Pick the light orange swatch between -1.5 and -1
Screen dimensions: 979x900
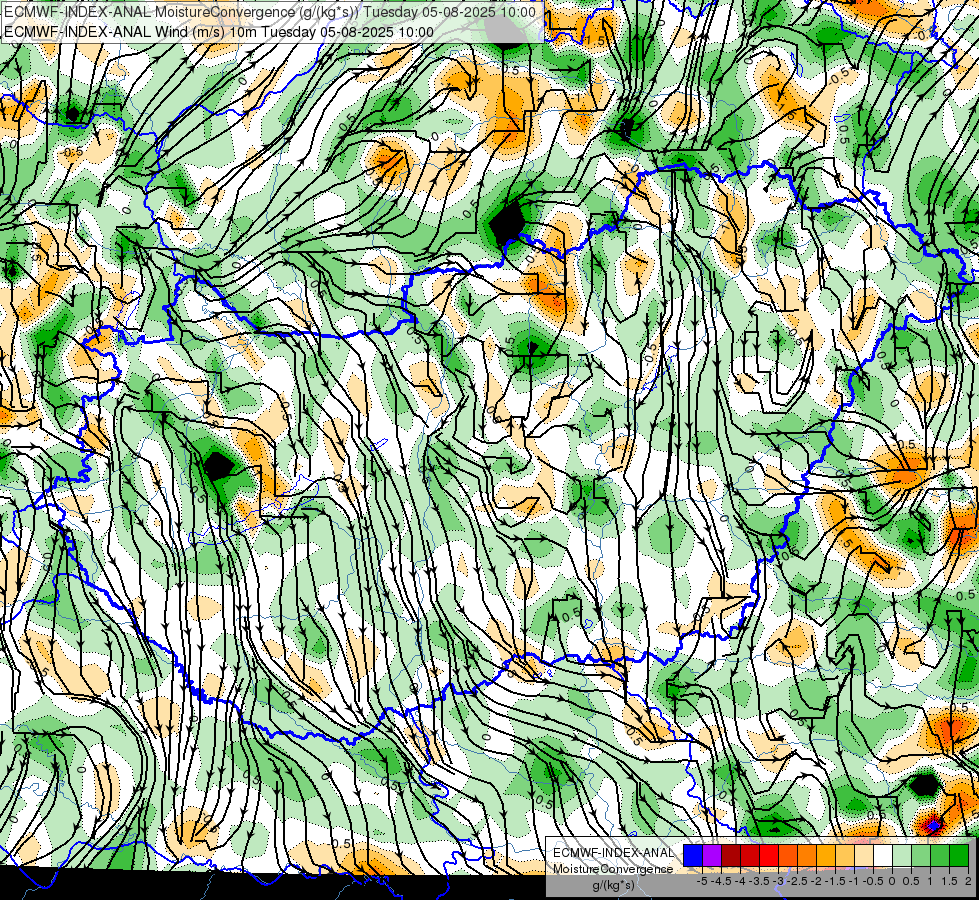[845, 856]
